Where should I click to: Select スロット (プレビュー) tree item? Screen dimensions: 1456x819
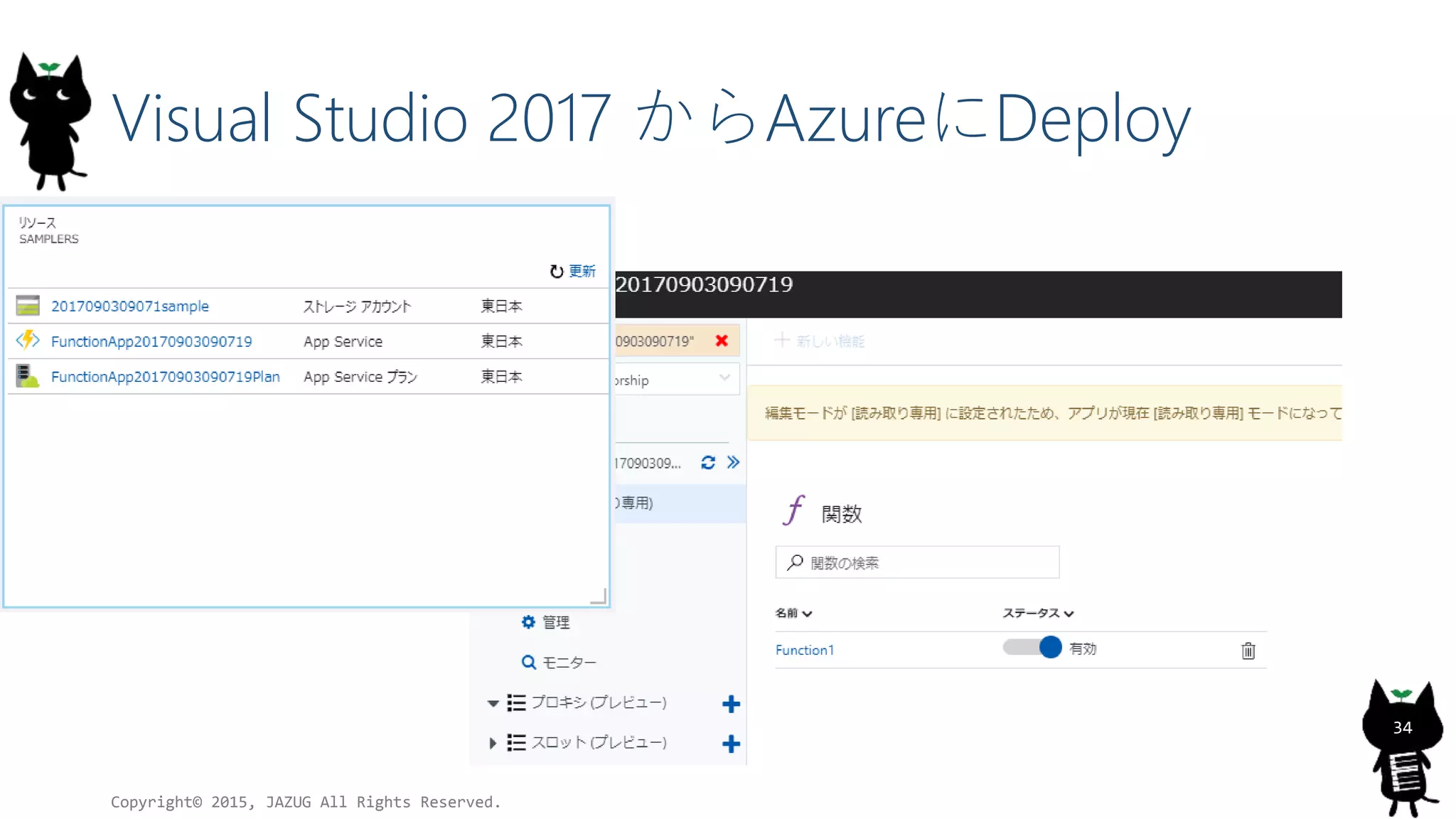pos(599,742)
